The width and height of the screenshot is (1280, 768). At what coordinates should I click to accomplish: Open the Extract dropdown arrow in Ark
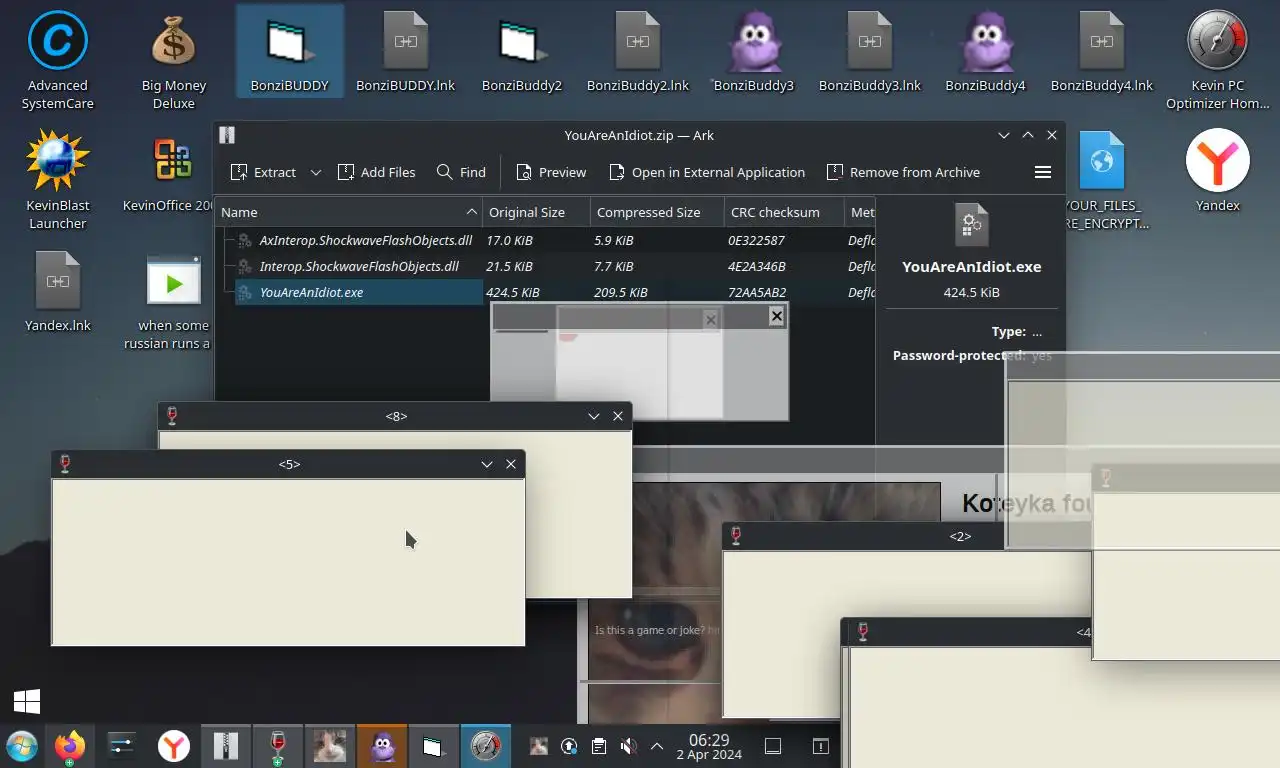point(316,172)
